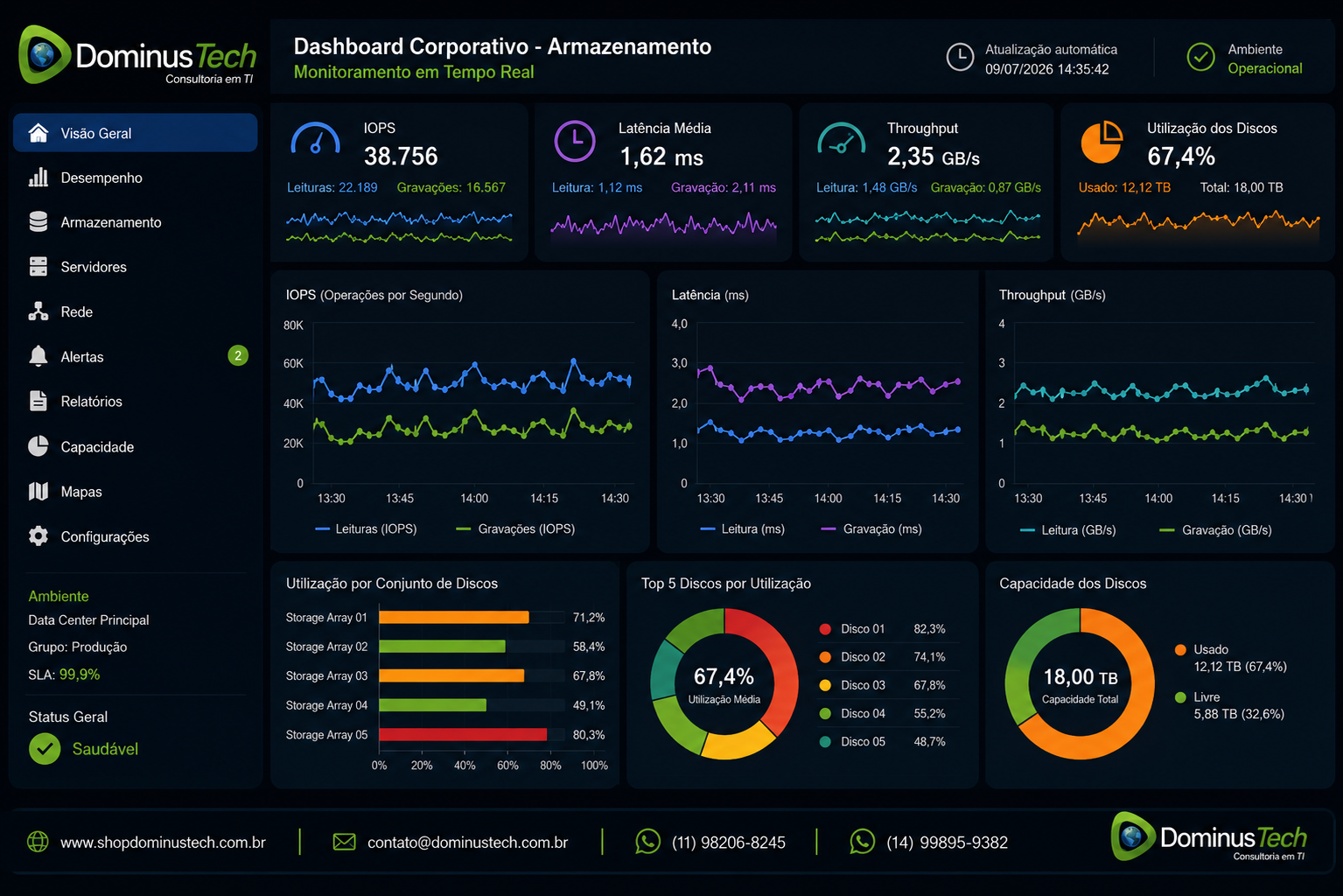Click the home icon beside Visão Geral
The image size is (1343, 896).
pyautogui.click(x=38, y=133)
